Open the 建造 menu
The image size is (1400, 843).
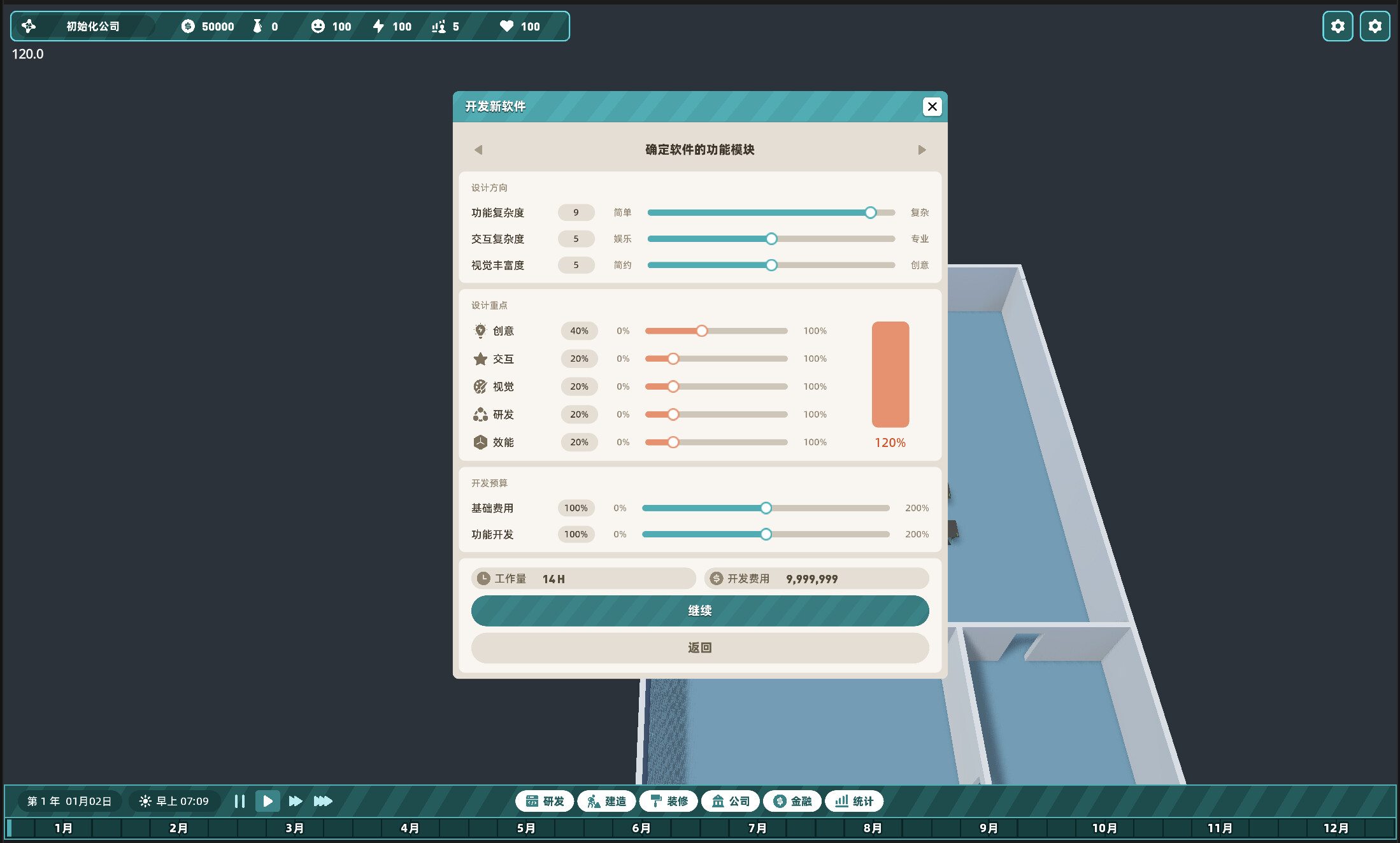click(606, 801)
